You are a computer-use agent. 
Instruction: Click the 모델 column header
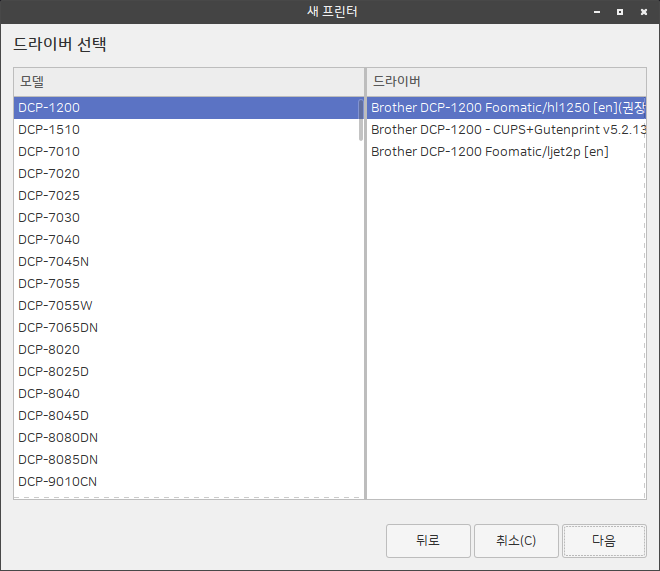[x=189, y=81]
